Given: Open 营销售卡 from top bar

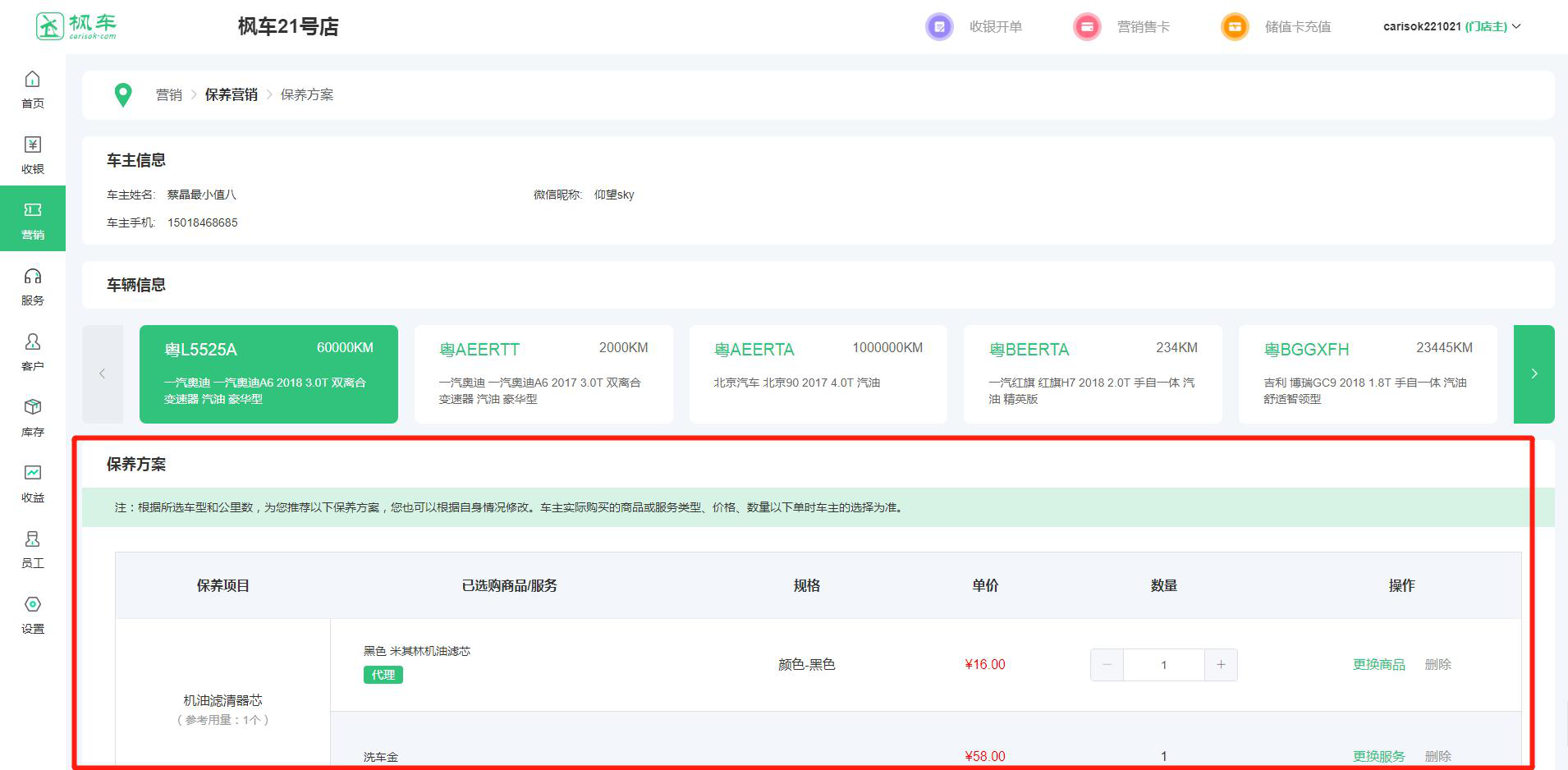Looking at the screenshot, I should tap(1144, 27).
